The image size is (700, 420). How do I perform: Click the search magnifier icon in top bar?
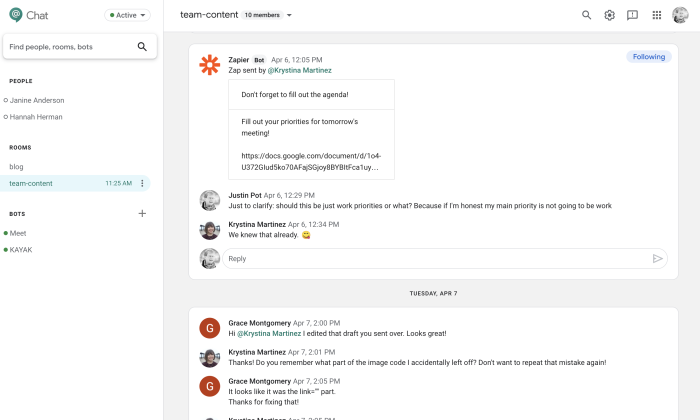click(586, 15)
